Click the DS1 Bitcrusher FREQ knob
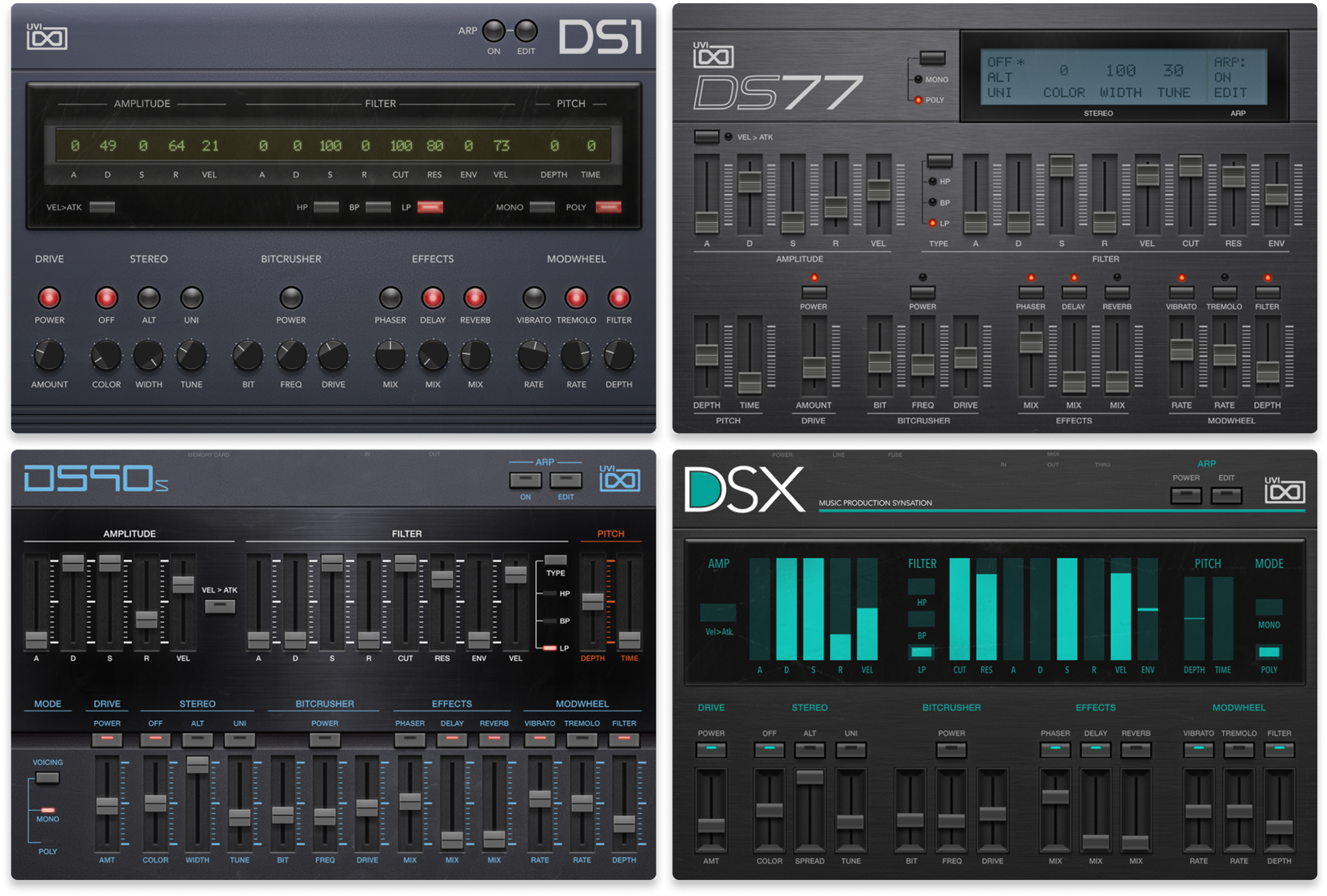The width and height of the screenshot is (1327, 896). tap(291, 355)
